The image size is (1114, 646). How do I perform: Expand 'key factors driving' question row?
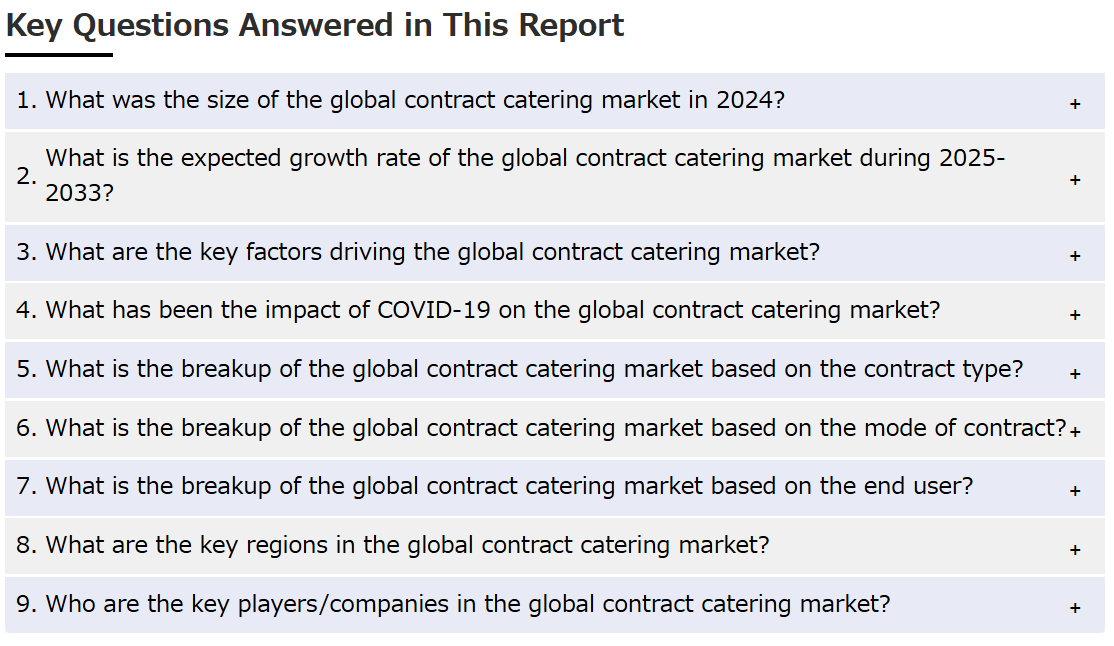(x=555, y=253)
